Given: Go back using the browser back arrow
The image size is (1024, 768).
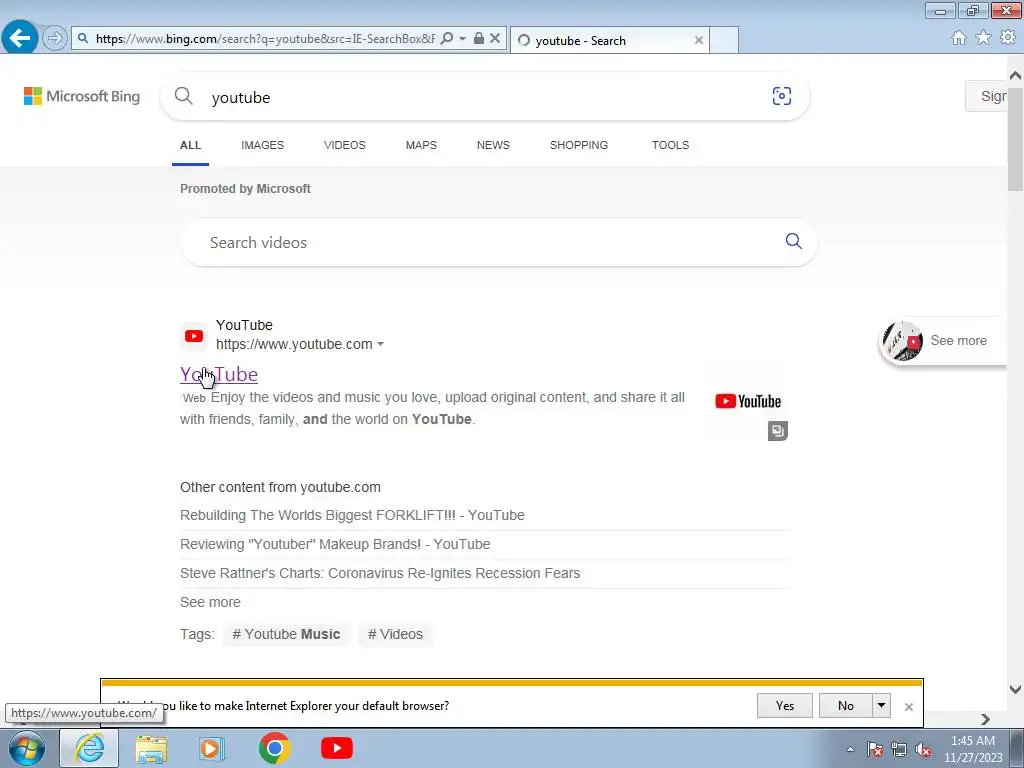Looking at the screenshot, I should click(20, 38).
